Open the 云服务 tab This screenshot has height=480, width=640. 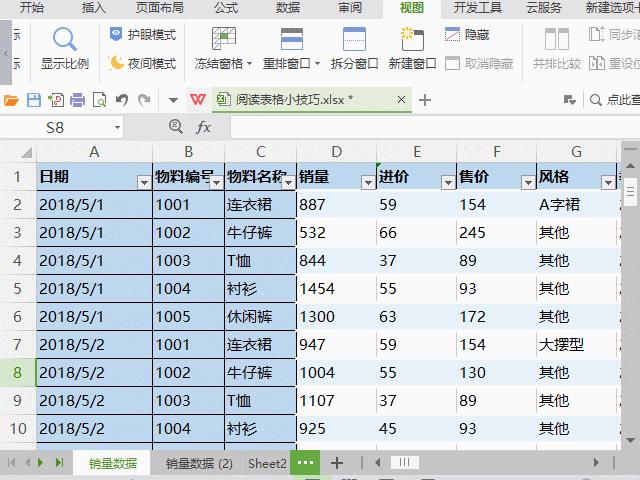coord(544,7)
